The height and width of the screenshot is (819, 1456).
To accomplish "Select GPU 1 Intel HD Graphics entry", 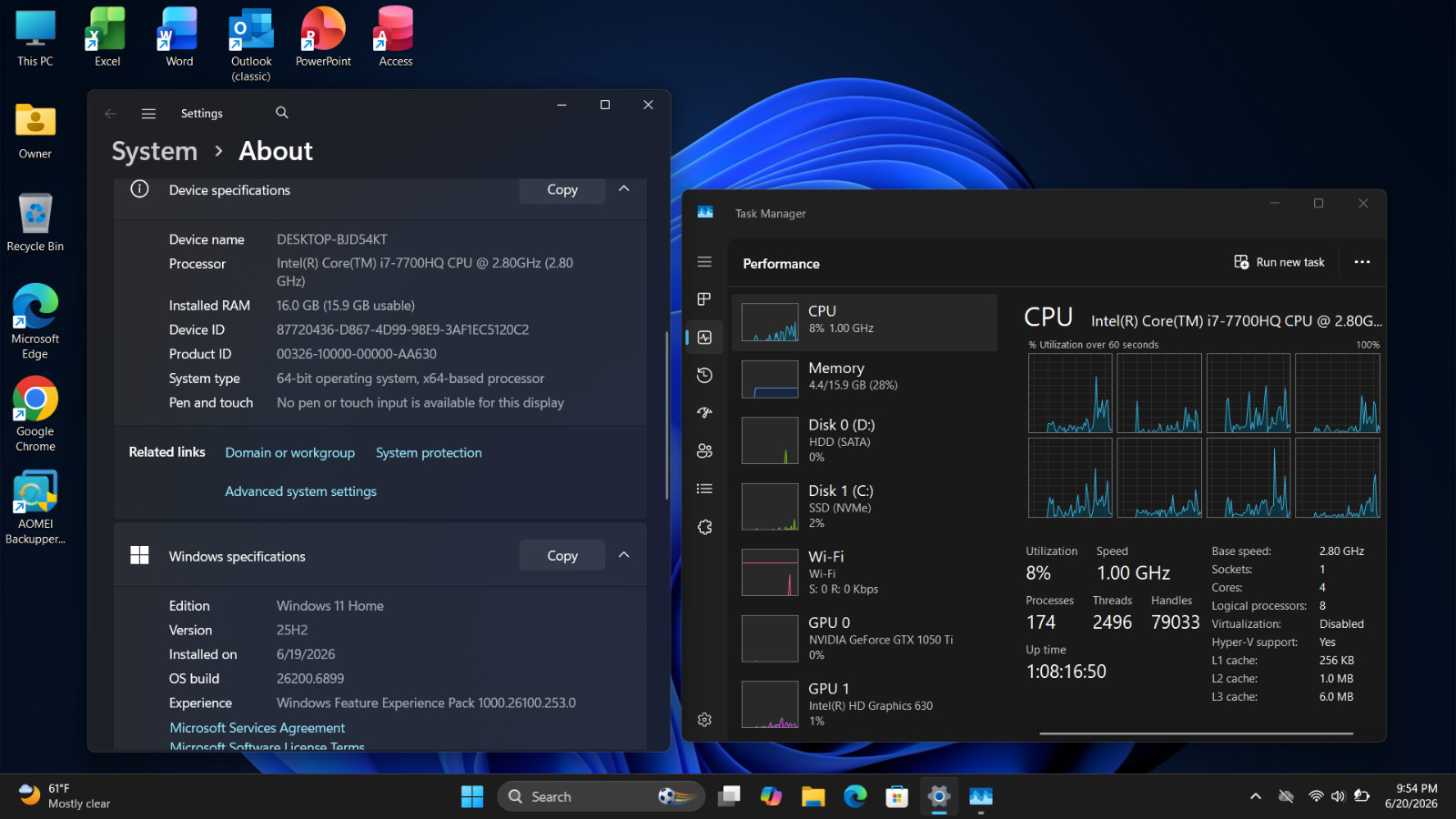I will pyautogui.click(x=864, y=704).
